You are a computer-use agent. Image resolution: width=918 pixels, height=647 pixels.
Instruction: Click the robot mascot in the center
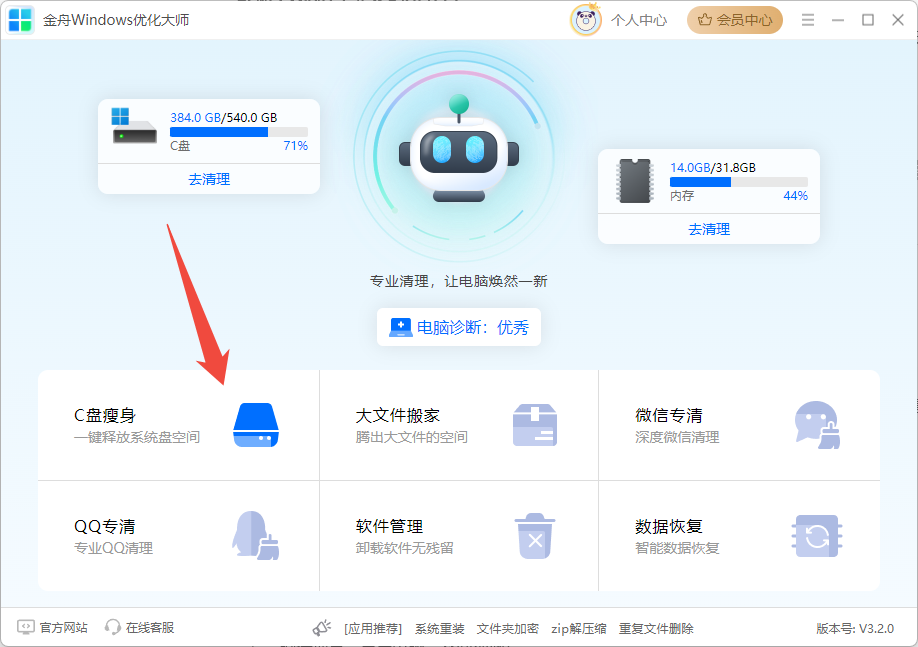coord(459,149)
